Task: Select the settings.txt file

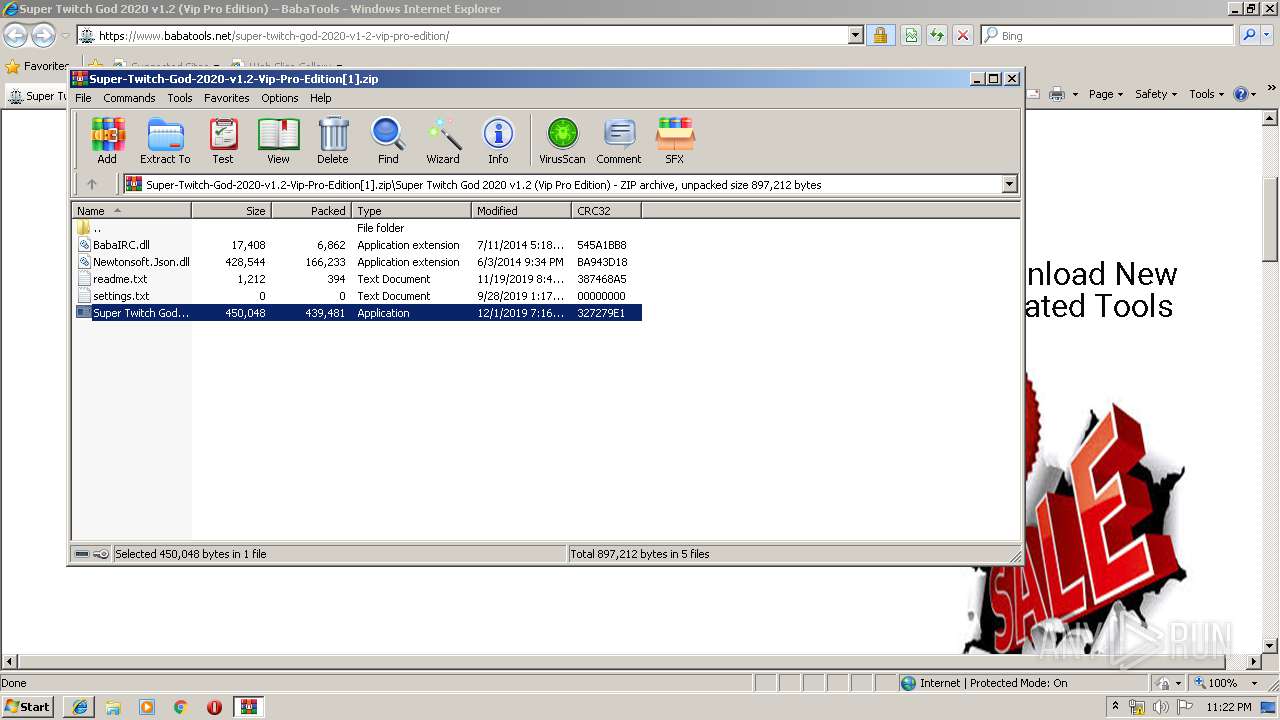Action: pyautogui.click(x=357, y=296)
